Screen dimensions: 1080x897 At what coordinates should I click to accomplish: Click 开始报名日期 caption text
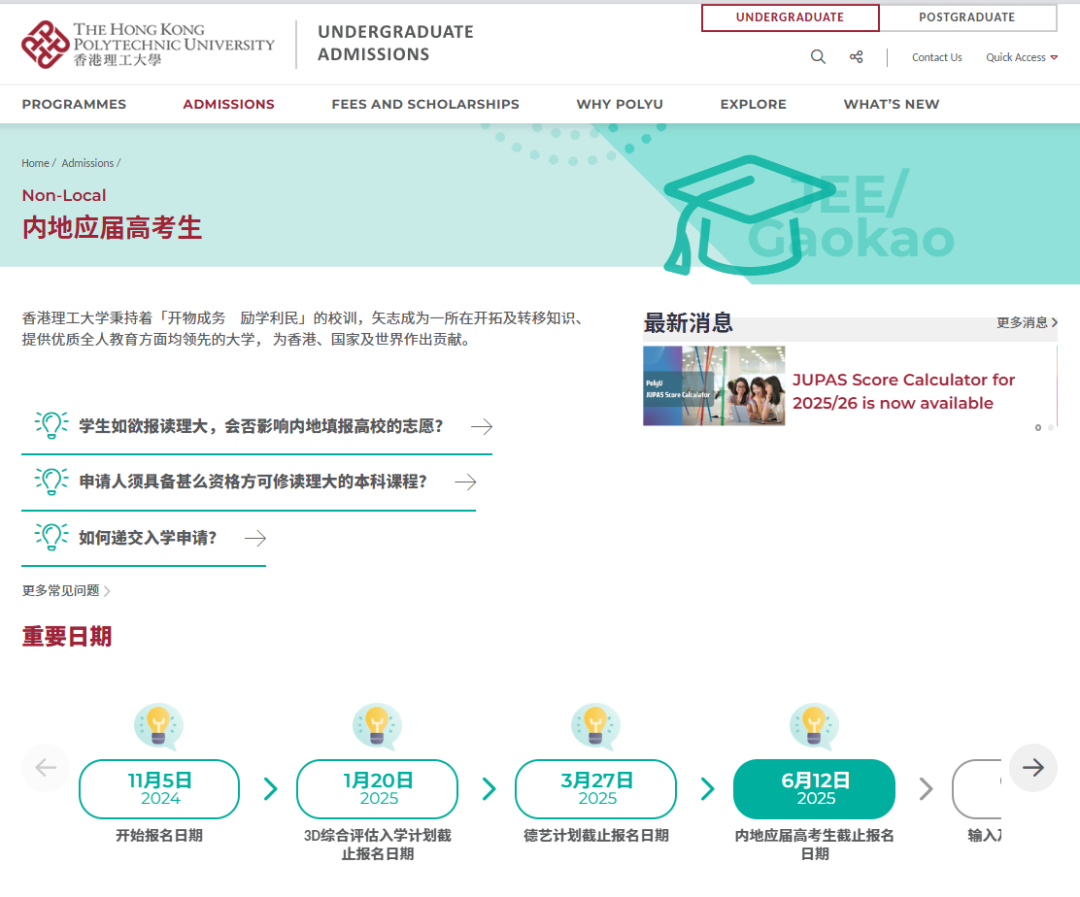point(159,836)
